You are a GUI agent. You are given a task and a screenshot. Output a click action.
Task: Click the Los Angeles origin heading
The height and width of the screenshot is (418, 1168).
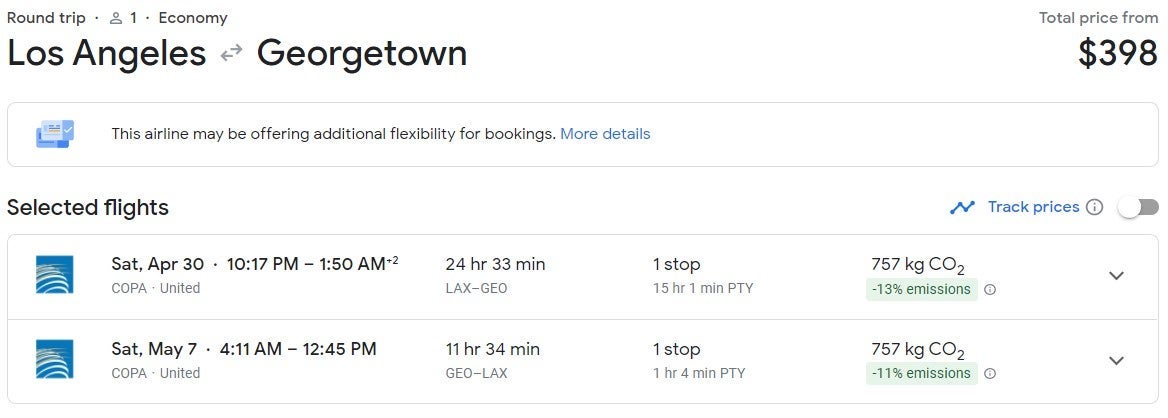(x=107, y=54)
